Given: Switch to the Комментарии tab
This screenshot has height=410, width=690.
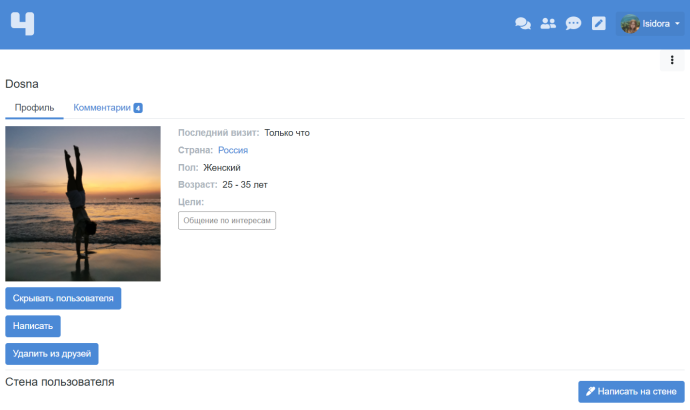Looking at the screenshot, I should (x=101, y=107).
